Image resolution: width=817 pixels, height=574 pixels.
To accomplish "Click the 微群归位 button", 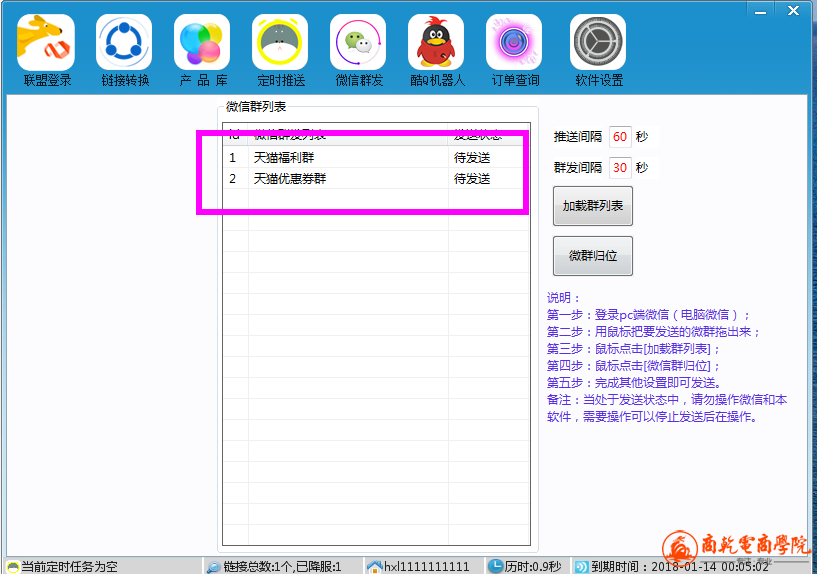I will point(593,256).
